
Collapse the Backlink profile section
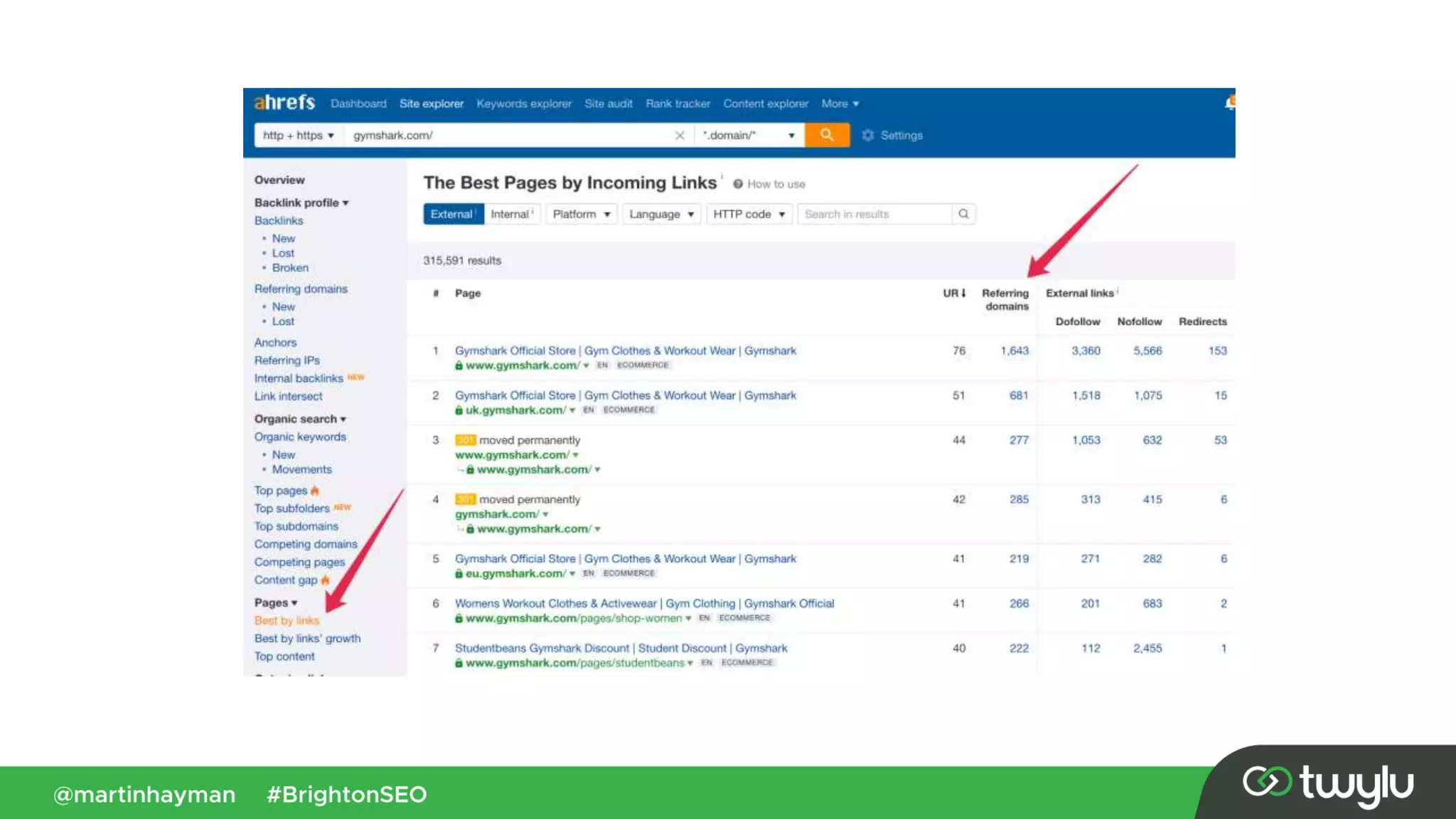point(301,203)
